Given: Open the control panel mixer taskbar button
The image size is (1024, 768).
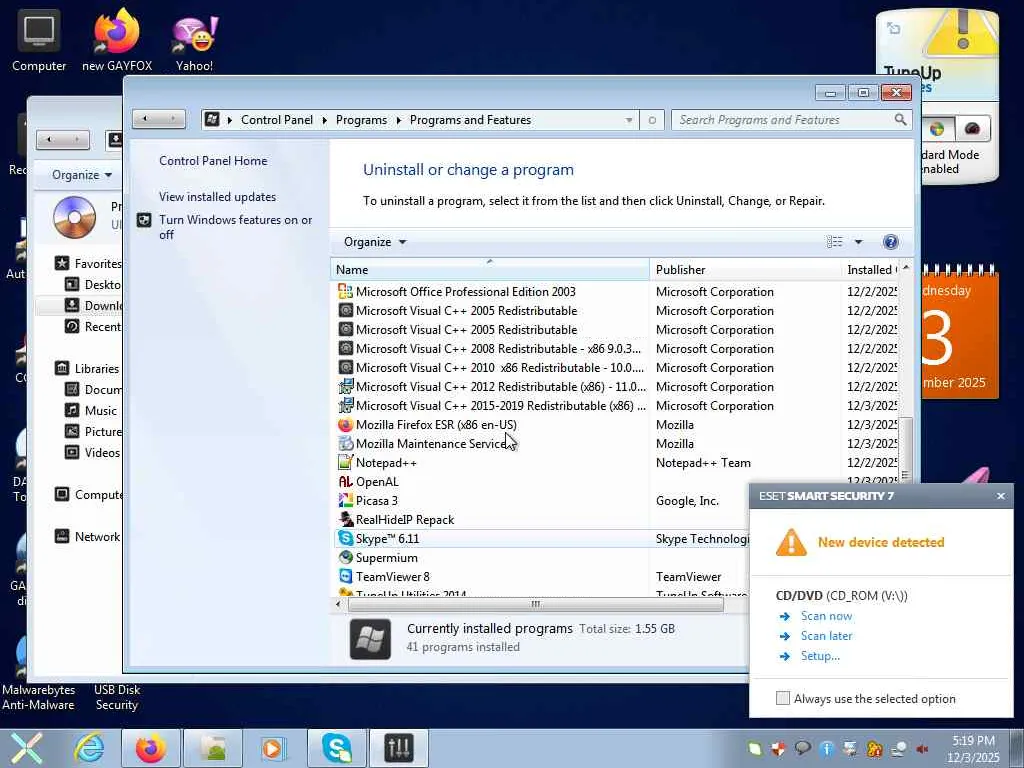Looking at the screenshot, I should click(398, 748).
